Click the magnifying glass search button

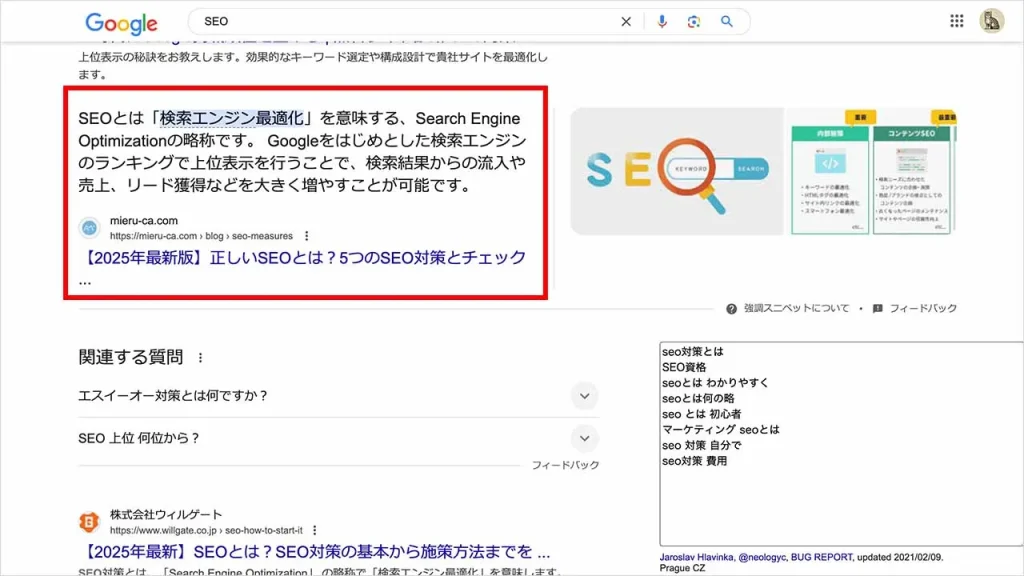727,21
